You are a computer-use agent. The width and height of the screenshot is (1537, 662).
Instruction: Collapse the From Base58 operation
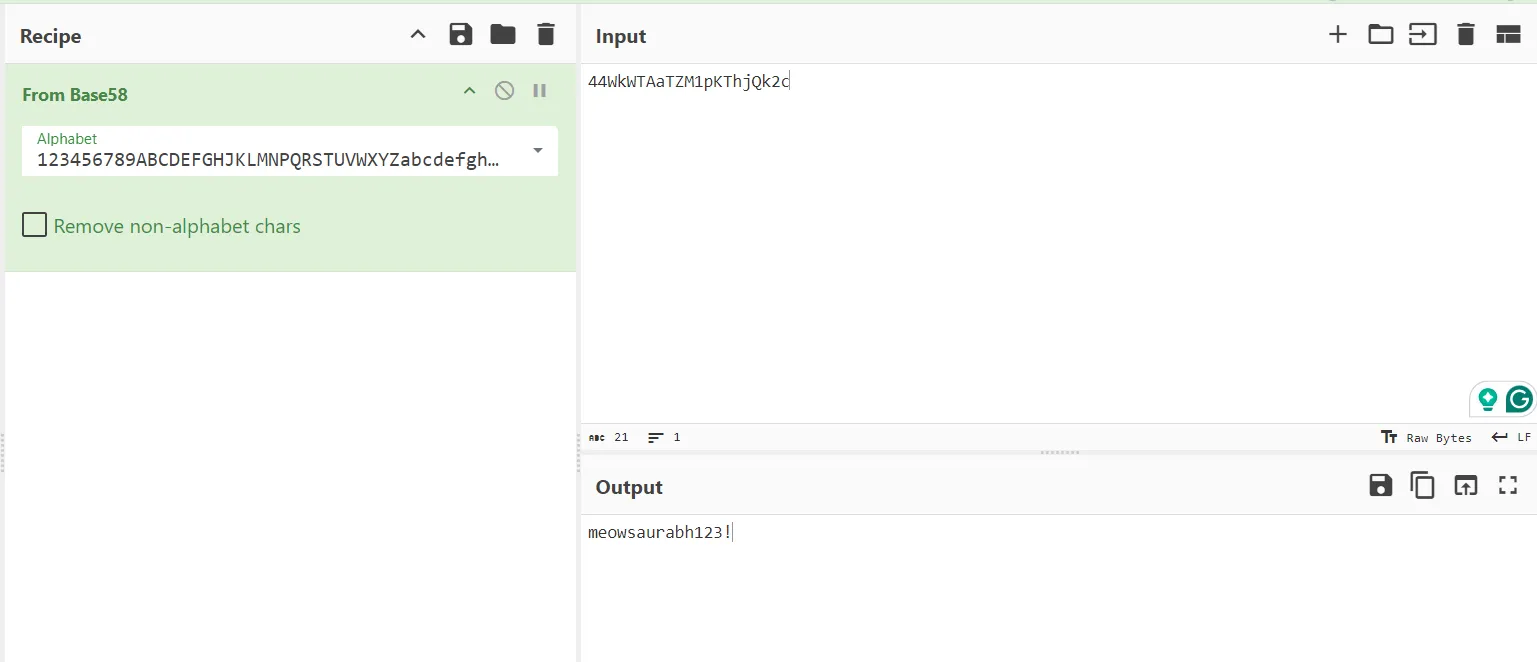(x=469, y=91)
